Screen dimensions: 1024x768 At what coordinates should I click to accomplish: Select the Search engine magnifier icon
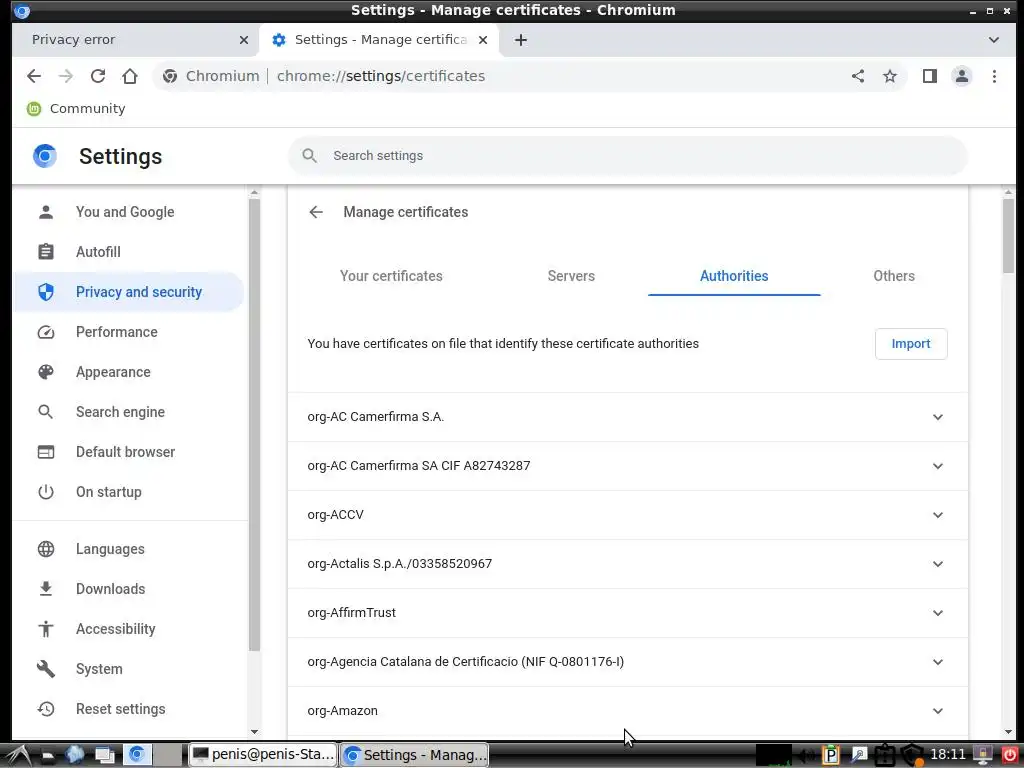click(46, 412)
